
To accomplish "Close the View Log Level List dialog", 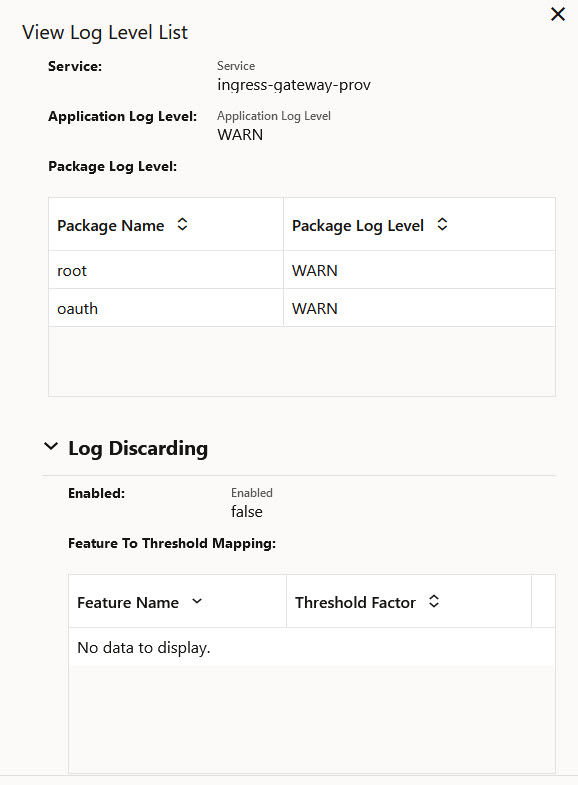I will 557,14.
